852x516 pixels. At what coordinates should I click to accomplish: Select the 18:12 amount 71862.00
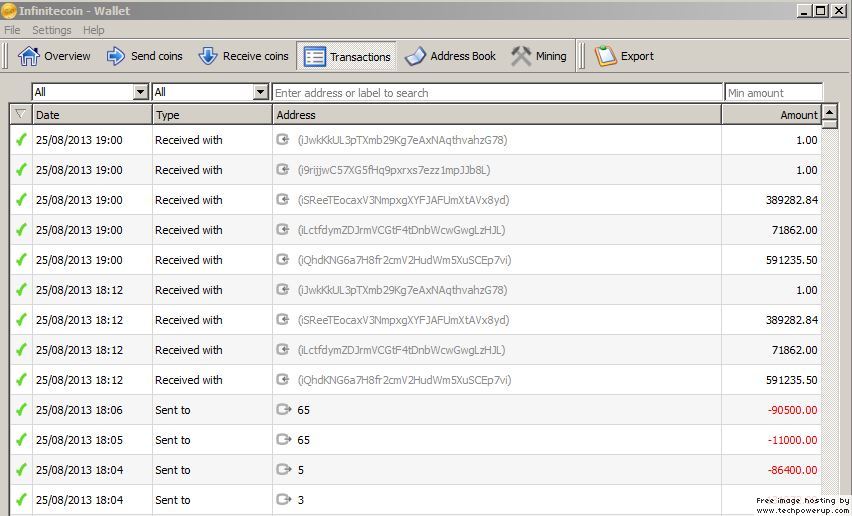point(794,350)
